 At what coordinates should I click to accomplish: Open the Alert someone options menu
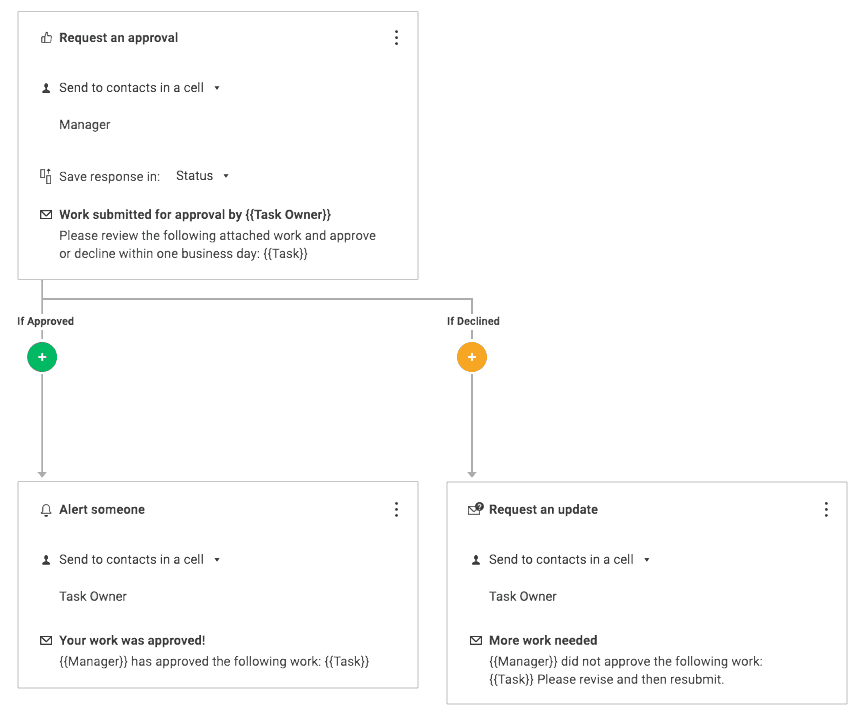[396, 510]
